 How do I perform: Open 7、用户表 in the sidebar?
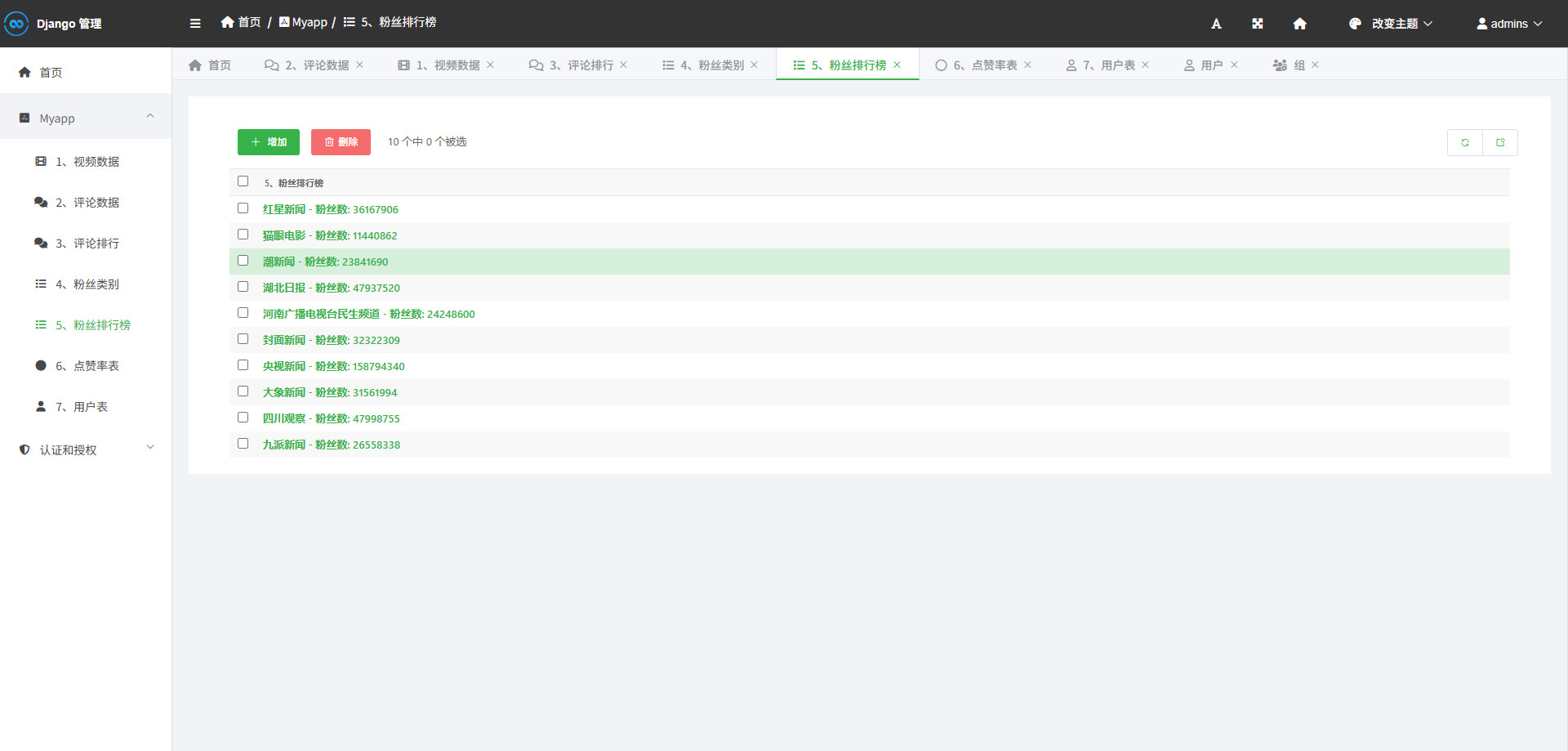[x=86, y=407]
